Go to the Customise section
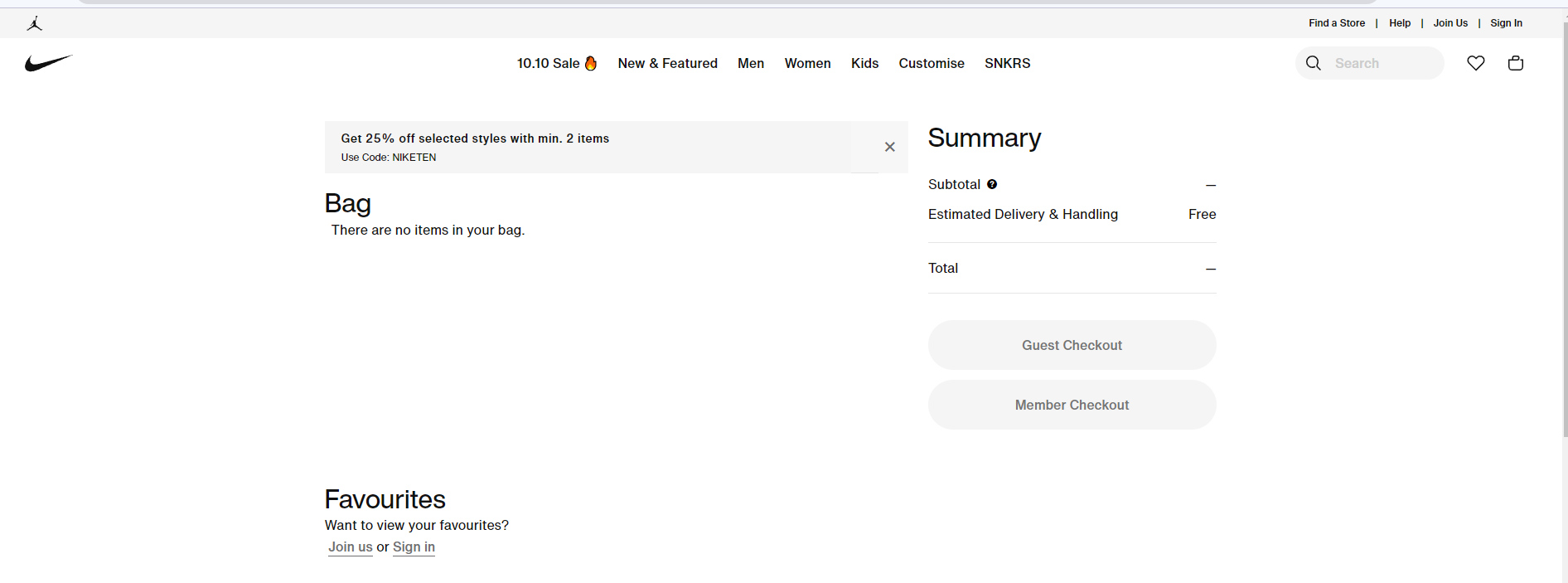The image size is (1568, 583). (x=931, y=63)
